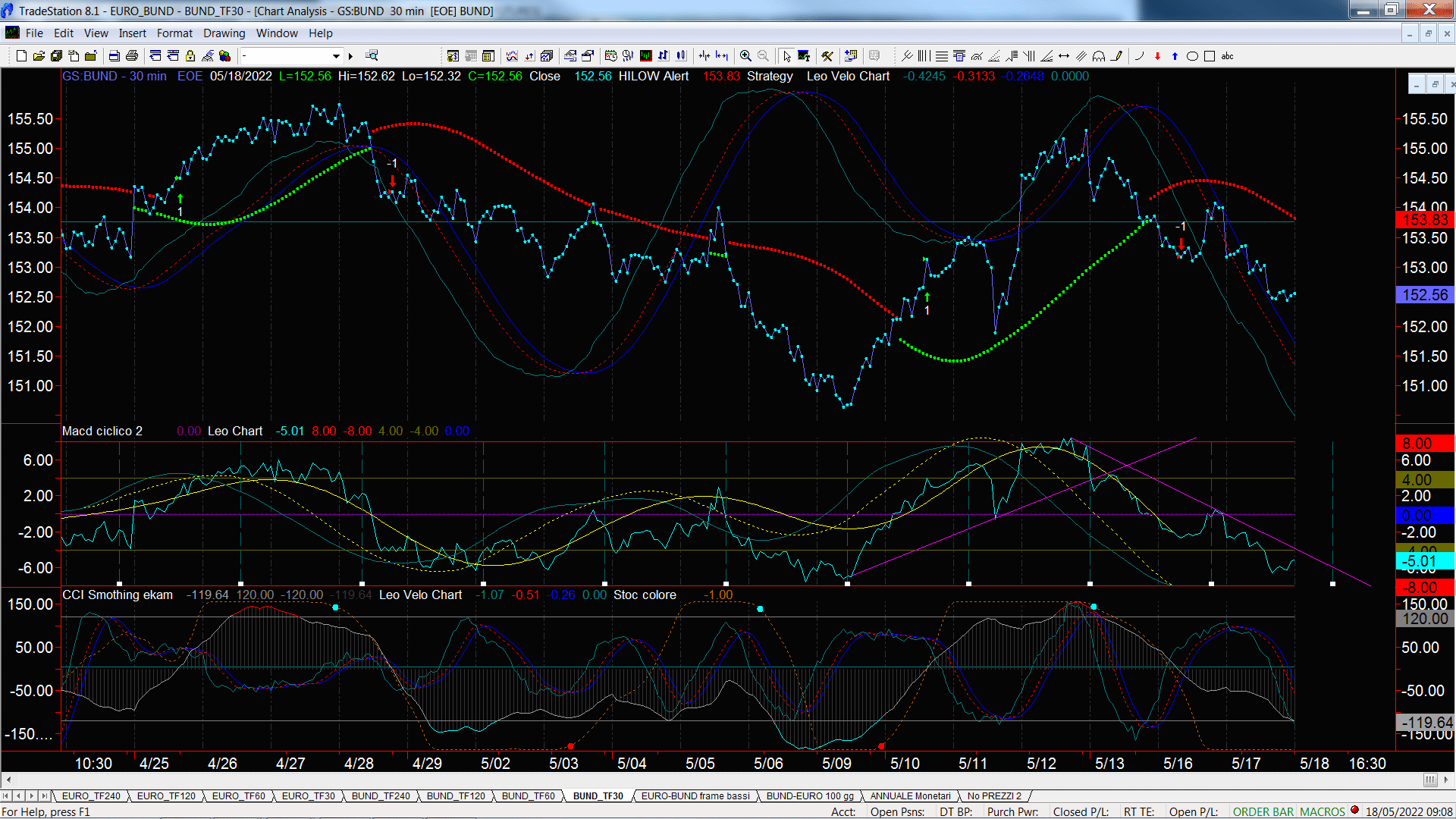Viewport: 1456px width, 819px height.
Task: Open the Drawing menu
Action: pos(224,33)
